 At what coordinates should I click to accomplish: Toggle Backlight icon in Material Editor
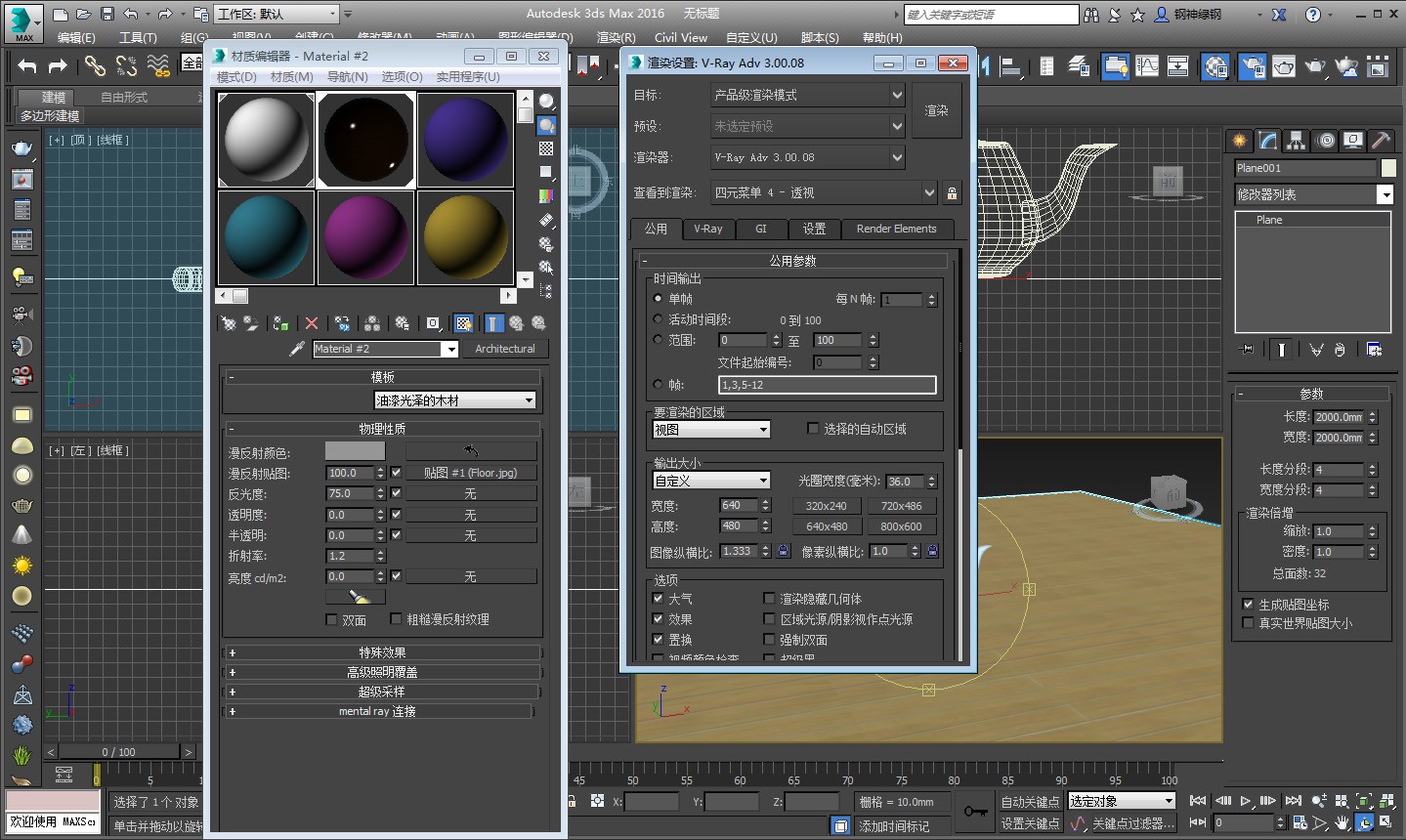[x=546, y=125]
